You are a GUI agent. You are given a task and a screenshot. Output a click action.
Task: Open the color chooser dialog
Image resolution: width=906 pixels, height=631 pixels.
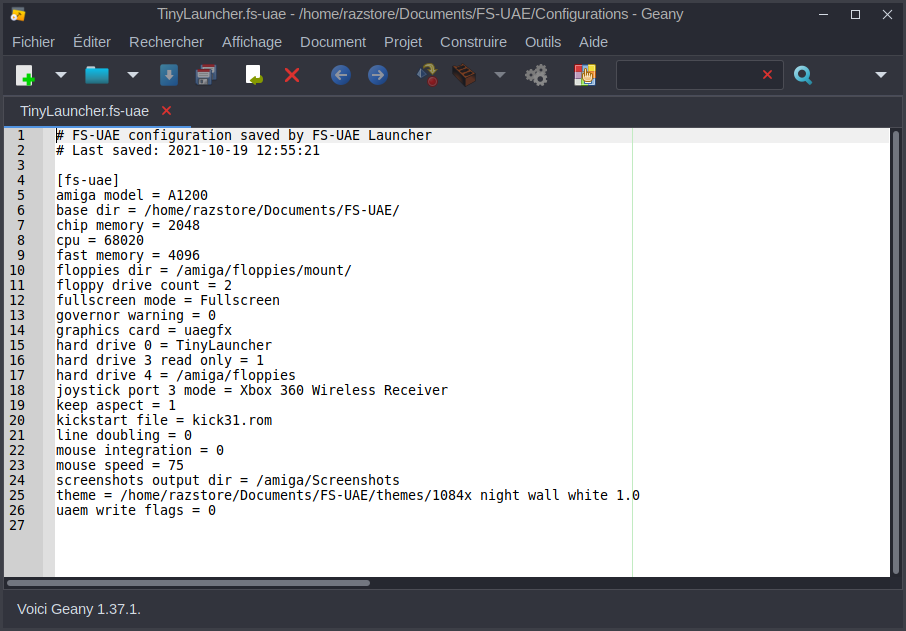(585, 75)
